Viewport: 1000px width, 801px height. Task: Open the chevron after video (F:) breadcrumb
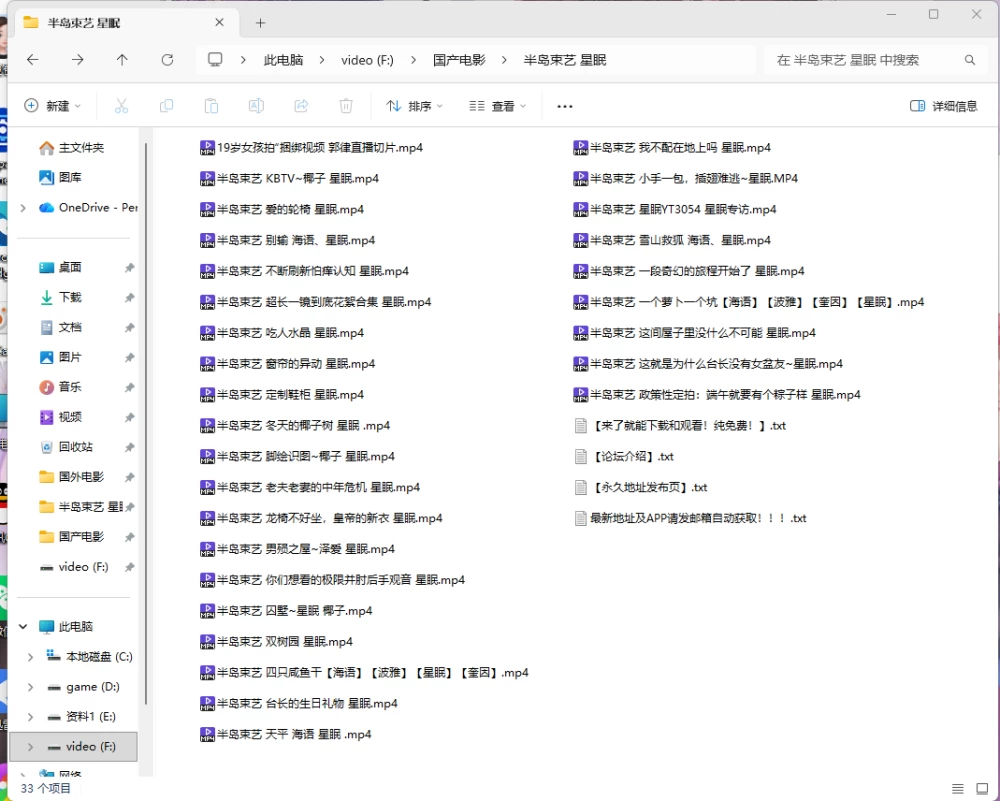click(413, 60)
